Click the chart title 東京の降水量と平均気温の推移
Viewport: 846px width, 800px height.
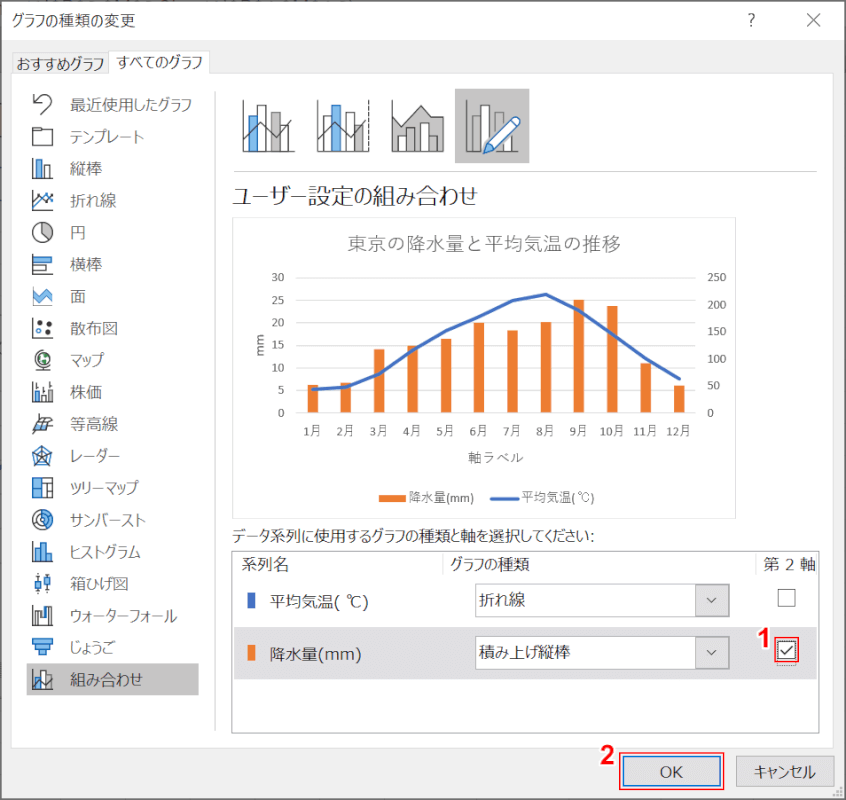coord(484,244)
